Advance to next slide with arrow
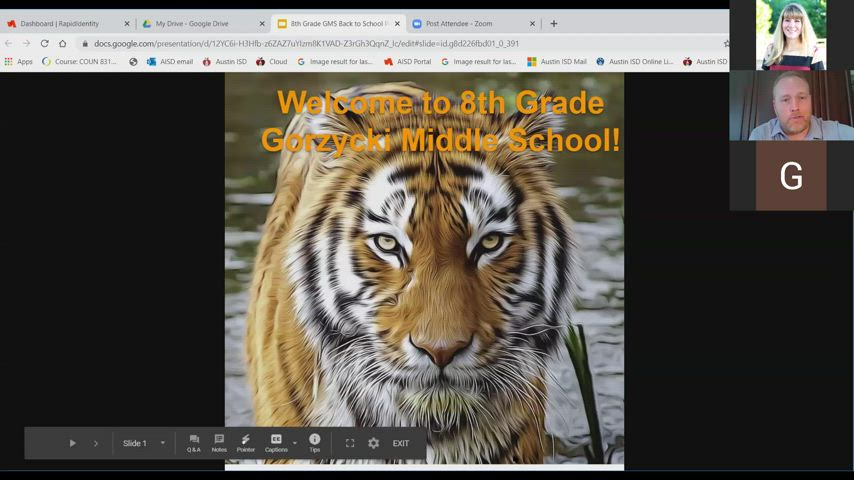The height and width of the screenshot is (480, 854). pyautogui.click(x=96, y=443)
